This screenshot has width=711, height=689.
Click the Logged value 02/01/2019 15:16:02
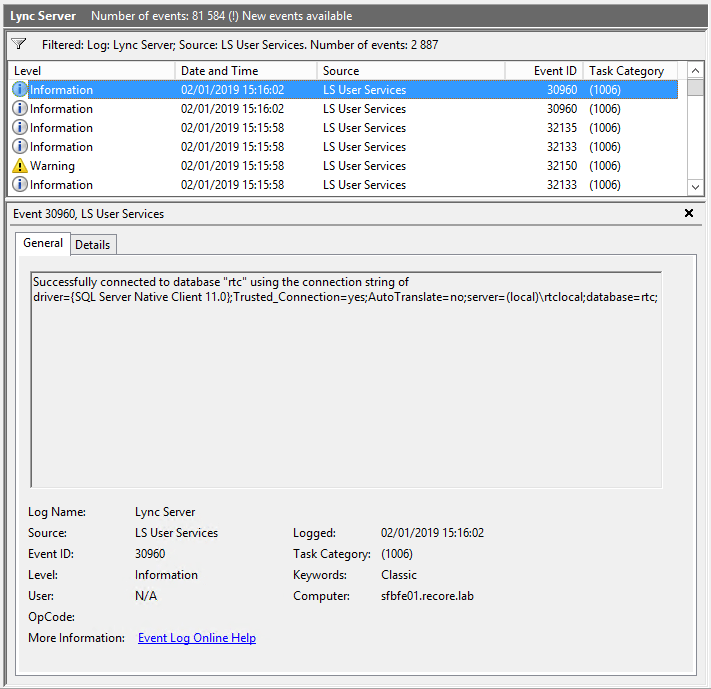432,533
